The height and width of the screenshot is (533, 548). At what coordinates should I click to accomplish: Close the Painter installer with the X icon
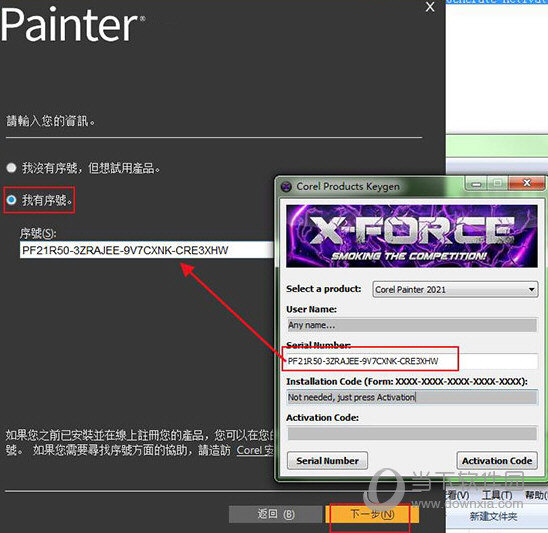click(430, 7)
